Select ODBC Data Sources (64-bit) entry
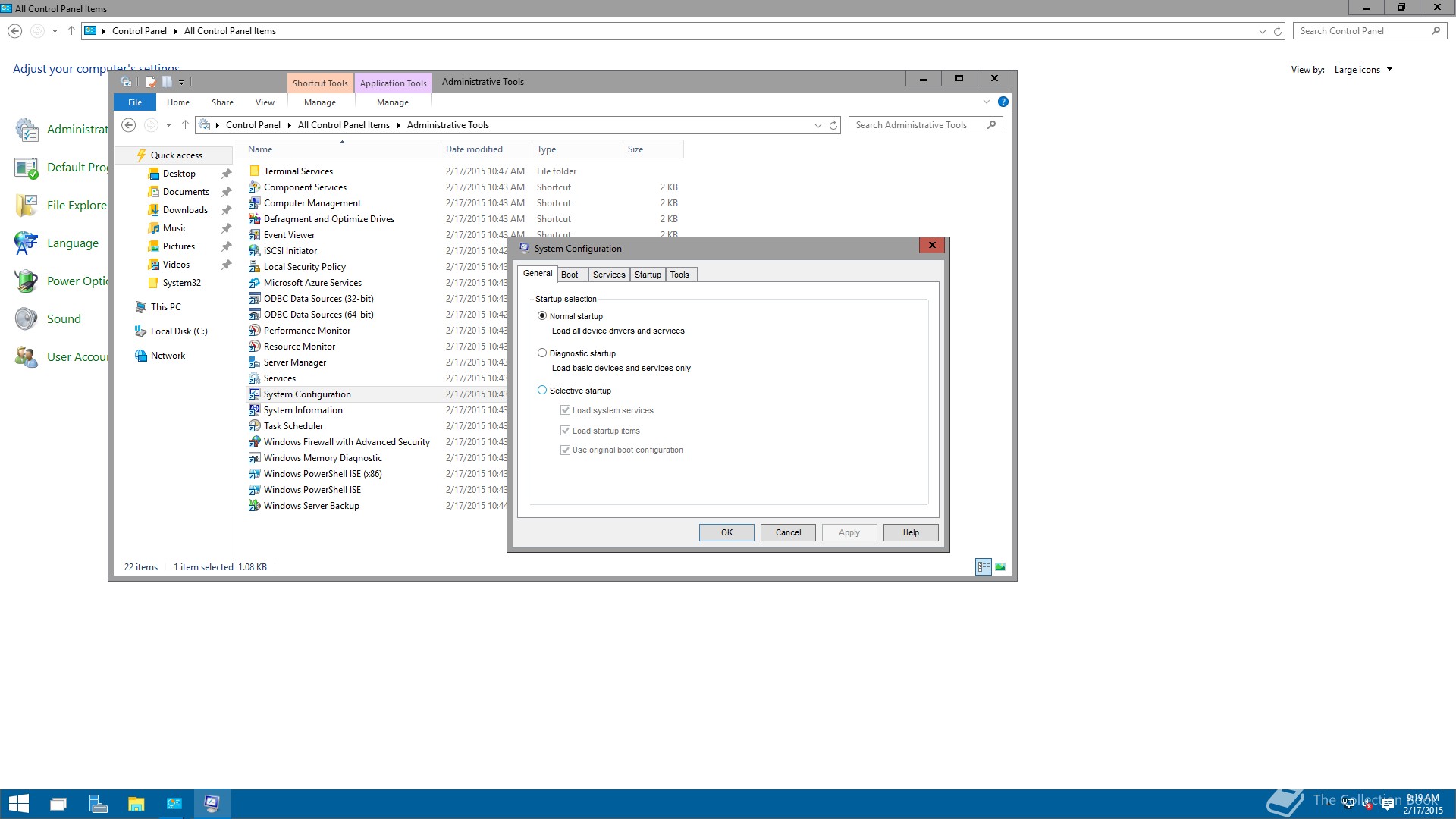This screenshot has width=1456, height=819. click(x=318, y=315)
